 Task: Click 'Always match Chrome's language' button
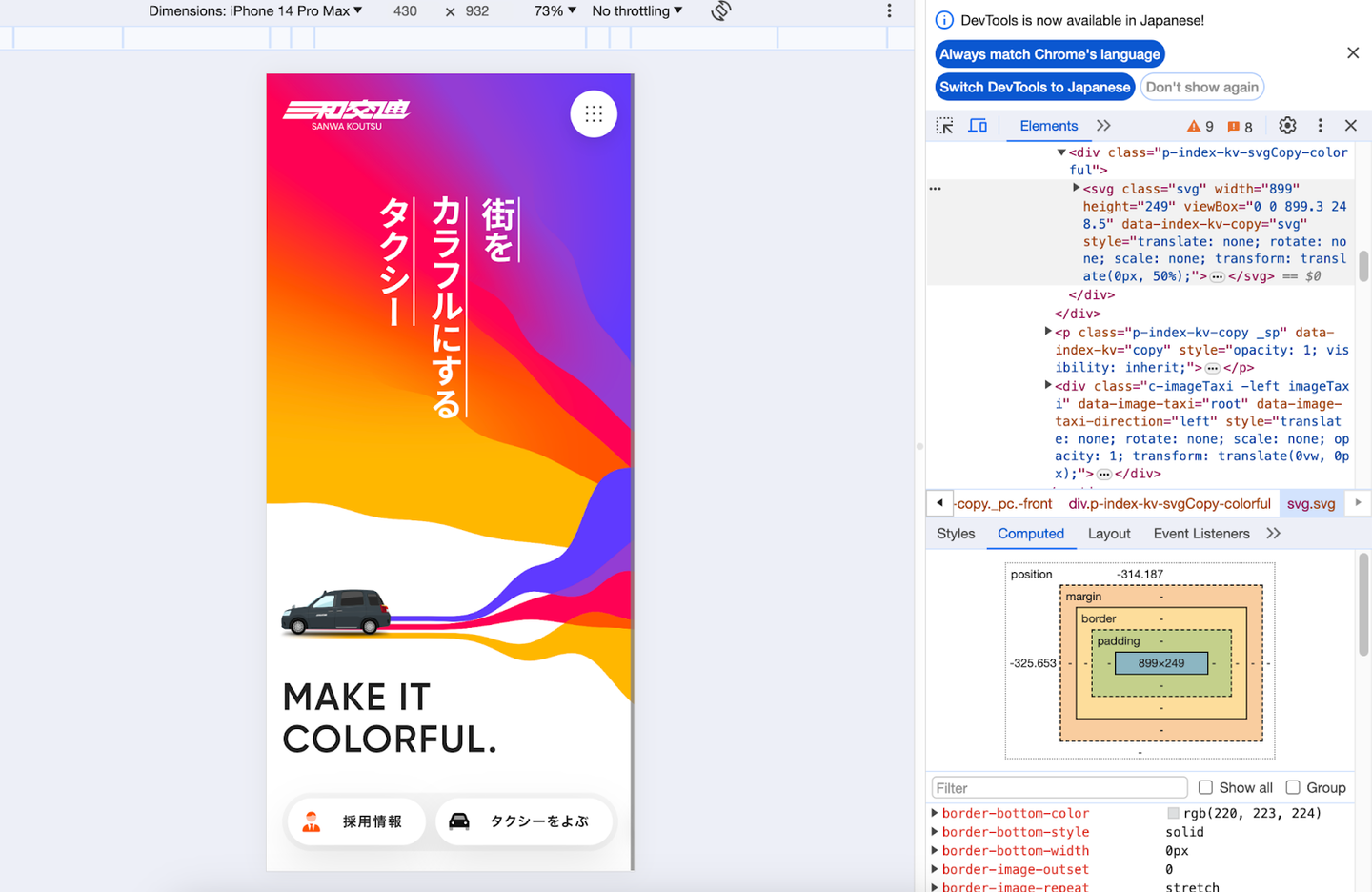tap(1050, 54)
